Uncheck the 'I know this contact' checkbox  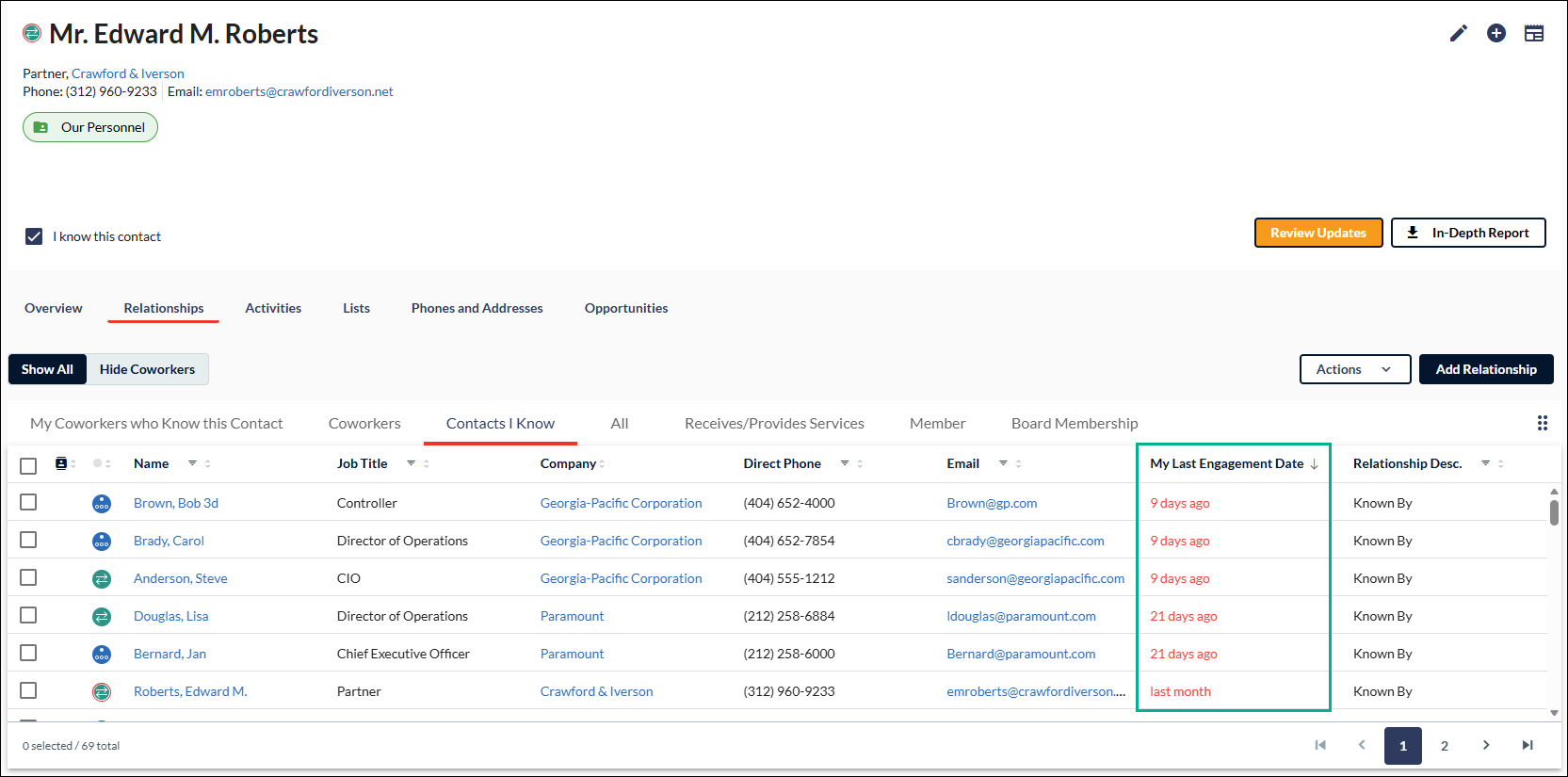point(34,236)
